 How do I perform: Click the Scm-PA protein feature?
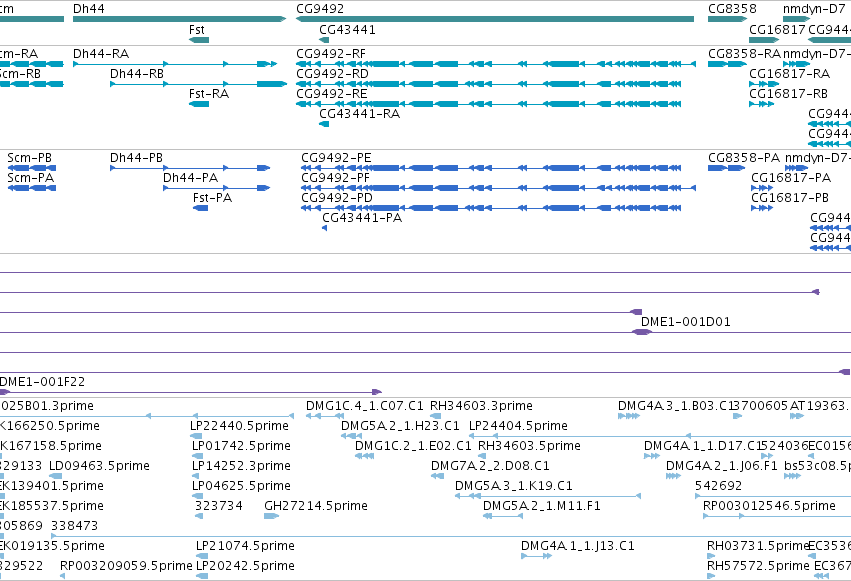tap(31, 188)
